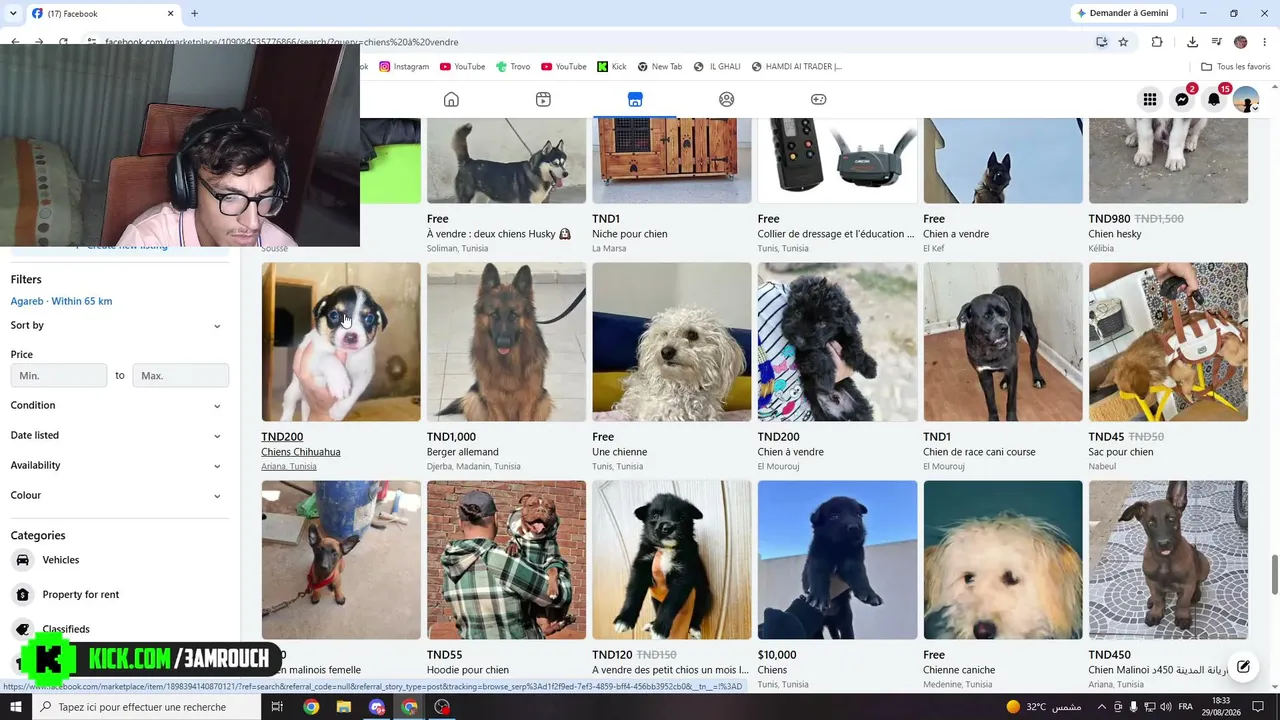The width and height of the screenshot is (1280, 720).
Task: Go to the Facebook Home feed icon
Action: (x=451, y=99)
